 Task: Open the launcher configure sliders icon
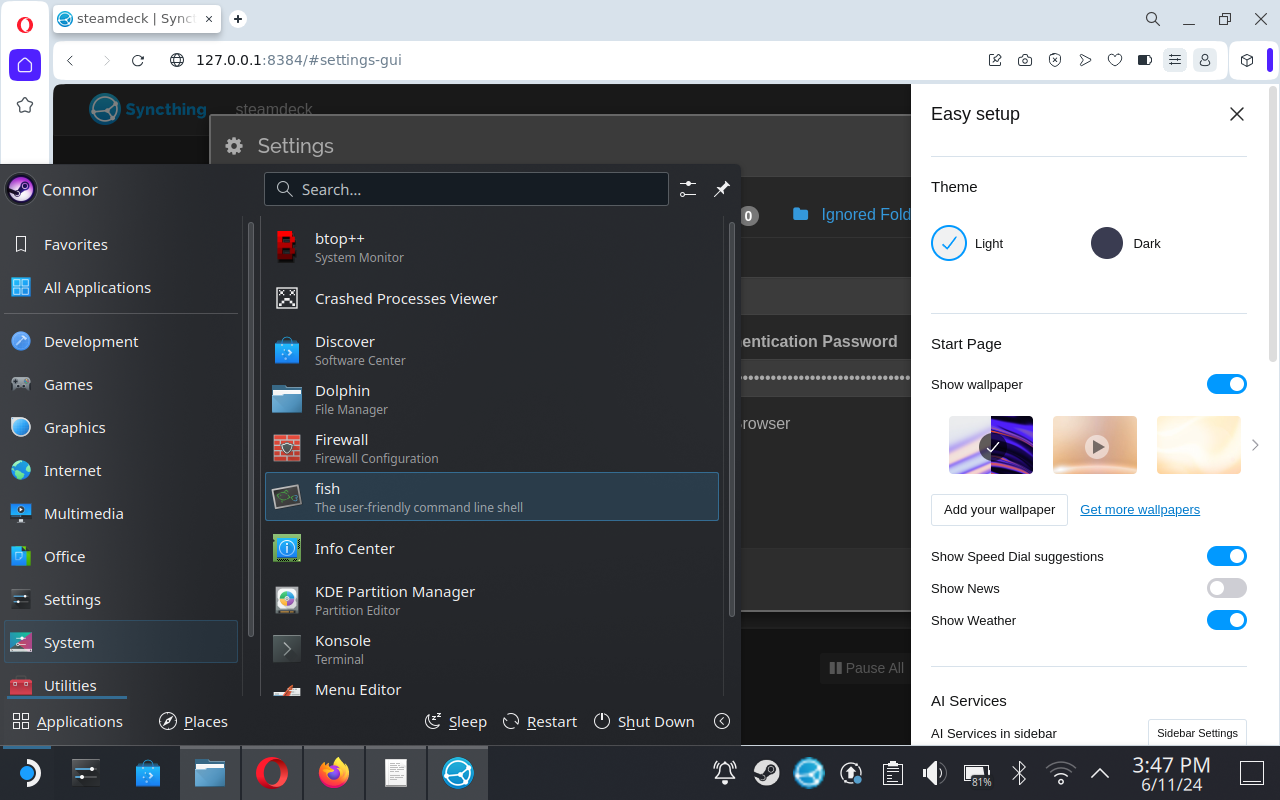688,189
